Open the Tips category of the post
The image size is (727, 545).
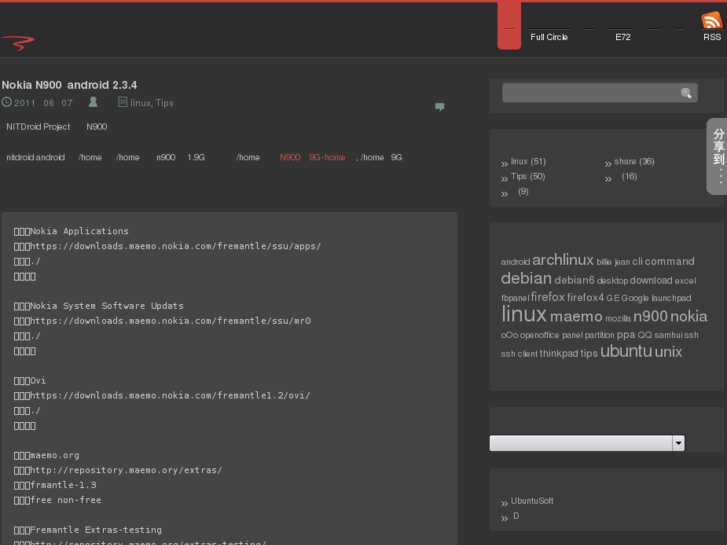click(x=164, y=103)
